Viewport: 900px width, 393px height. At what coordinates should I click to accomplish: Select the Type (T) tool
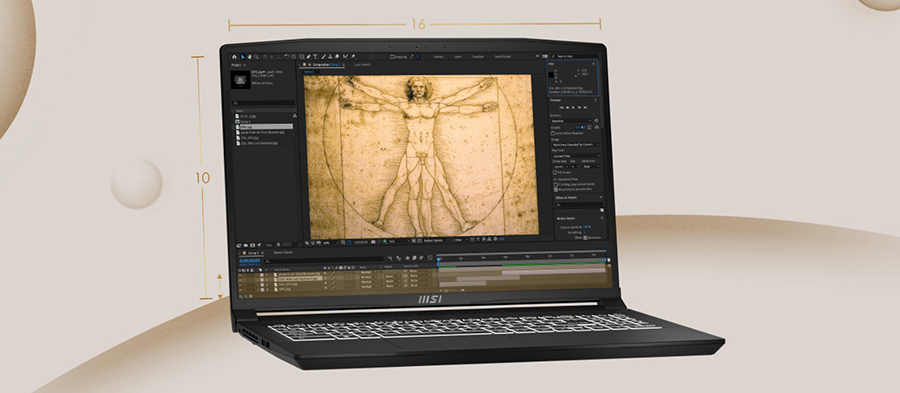[315, 57]
